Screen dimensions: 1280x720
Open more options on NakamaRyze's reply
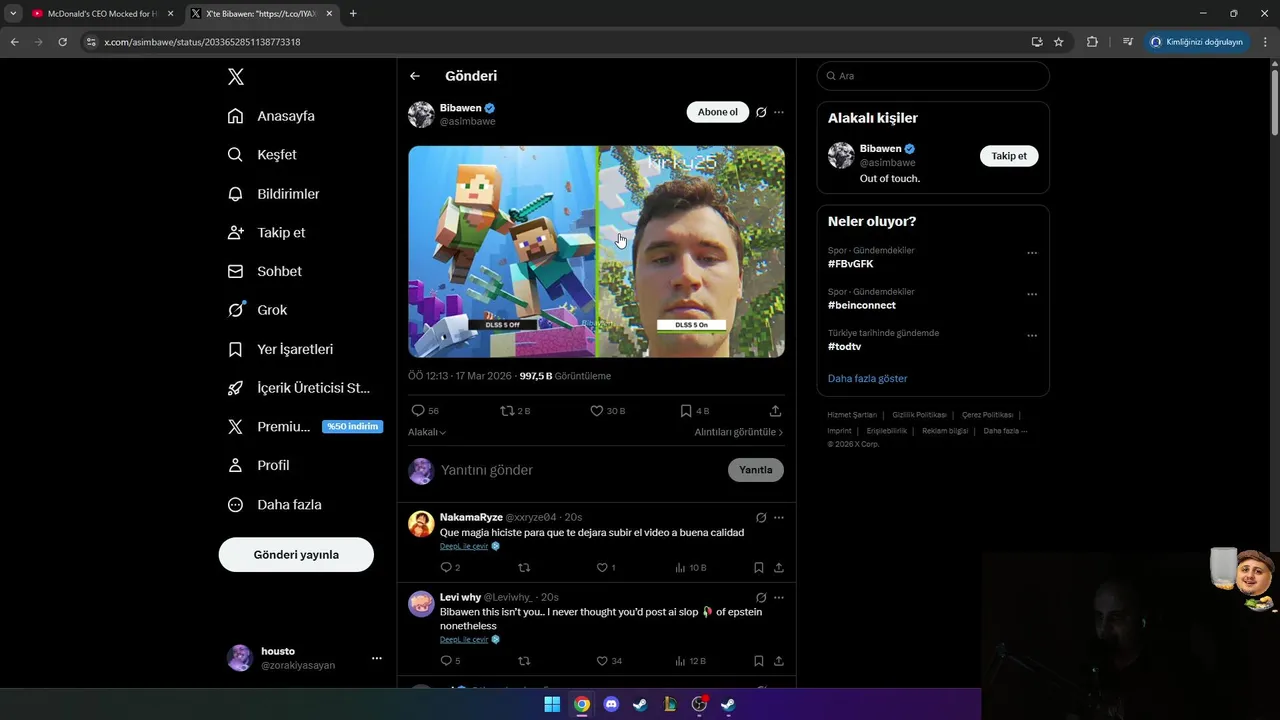779,518
